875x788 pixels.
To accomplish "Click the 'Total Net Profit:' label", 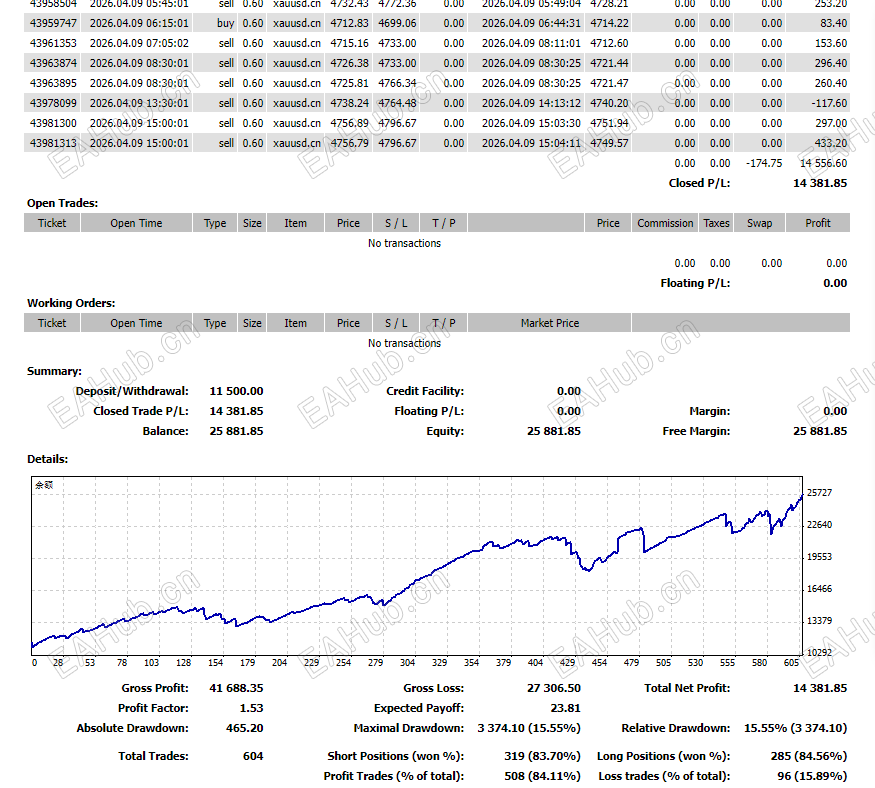I will point(687,688).
